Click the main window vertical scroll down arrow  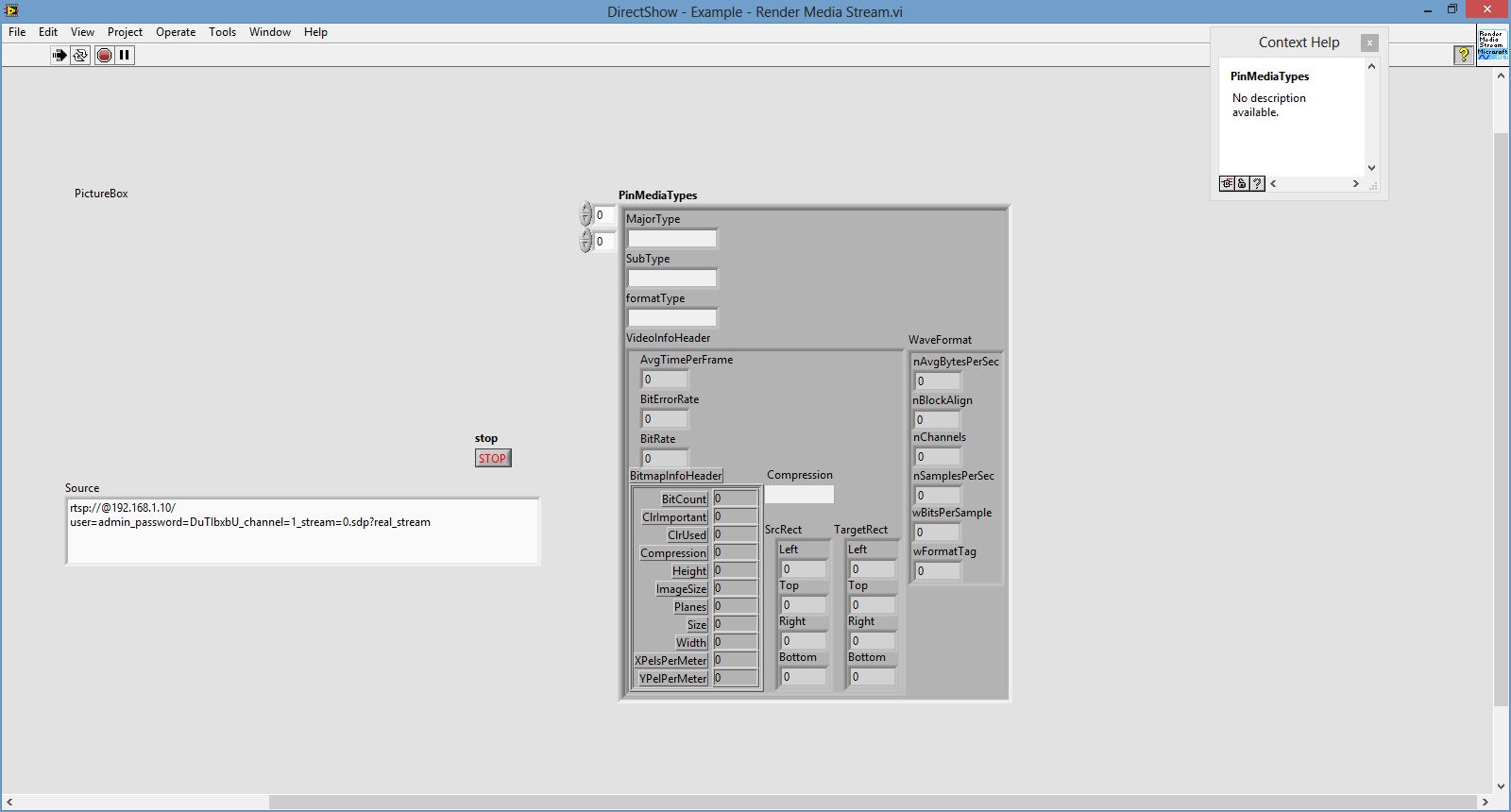(1502, 787)
